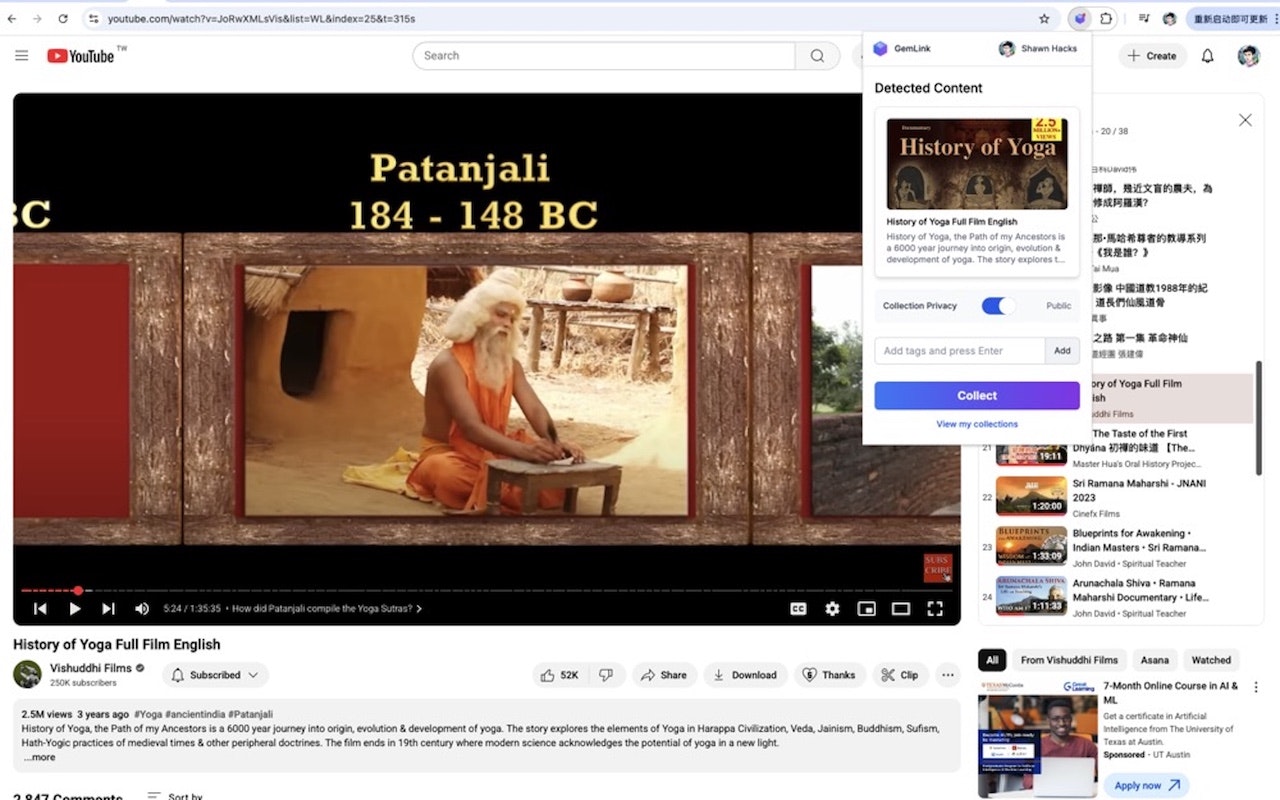Open the YouTube hamburger guide menu

click(21, 56)
